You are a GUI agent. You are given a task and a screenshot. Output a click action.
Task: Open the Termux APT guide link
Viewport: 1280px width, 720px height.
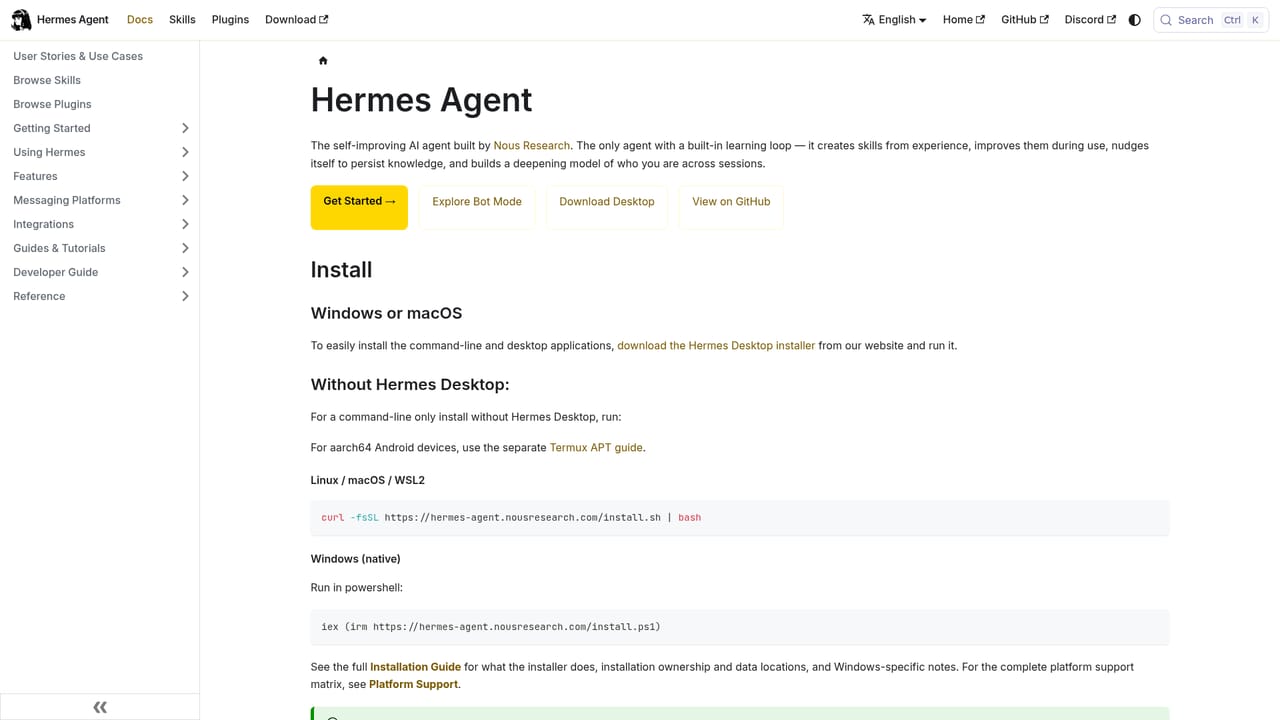tap(596, 448)
